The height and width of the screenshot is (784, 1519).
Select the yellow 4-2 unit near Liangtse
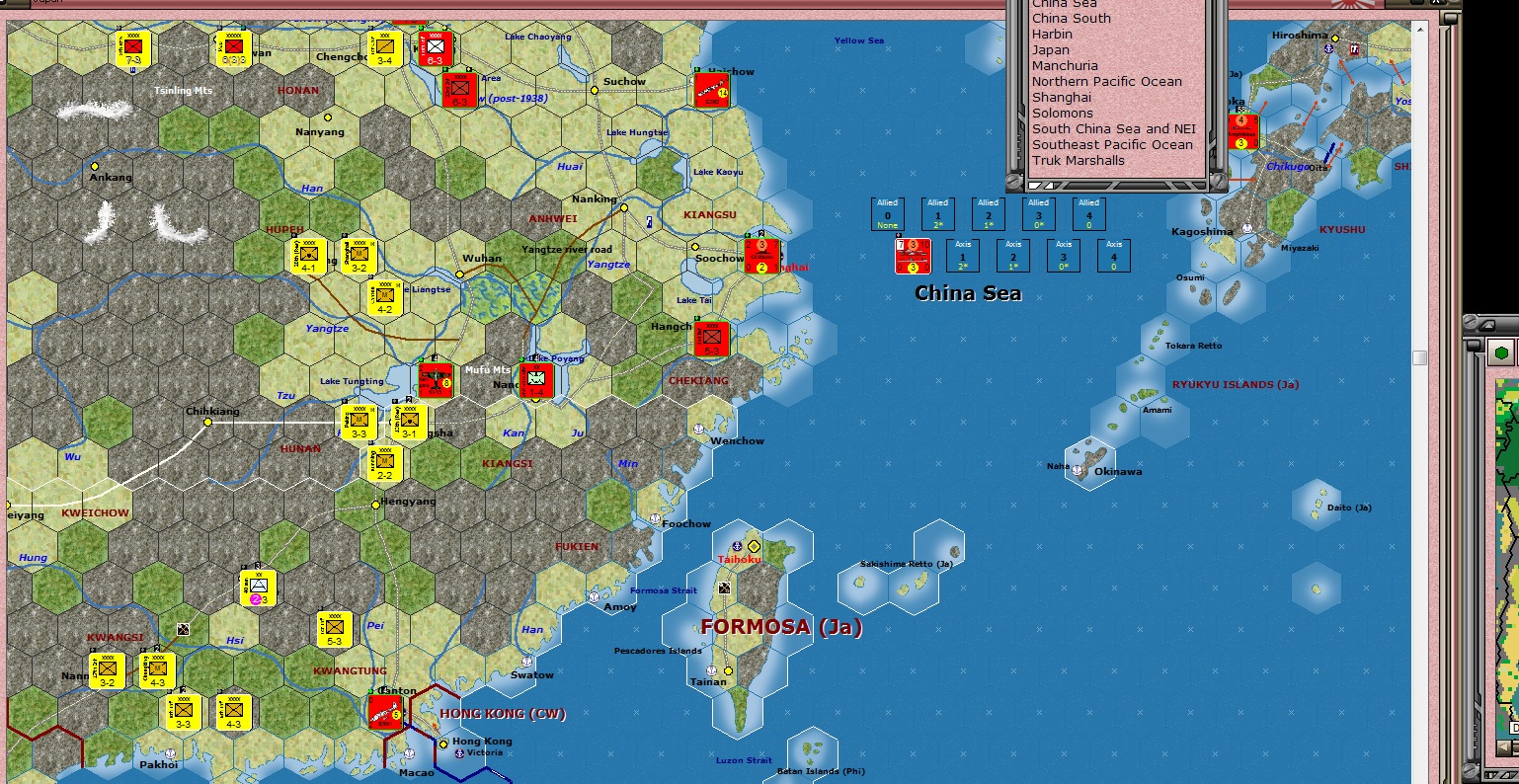coord(384,296)
